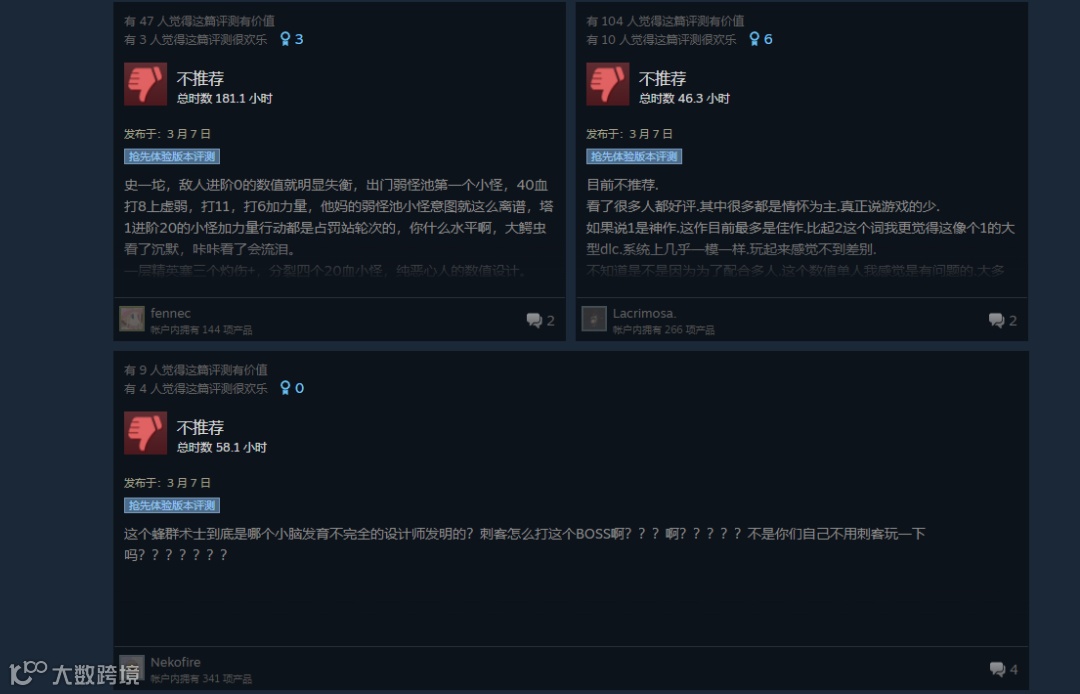Open comments on Nekofire's review

coord(1004,669)
